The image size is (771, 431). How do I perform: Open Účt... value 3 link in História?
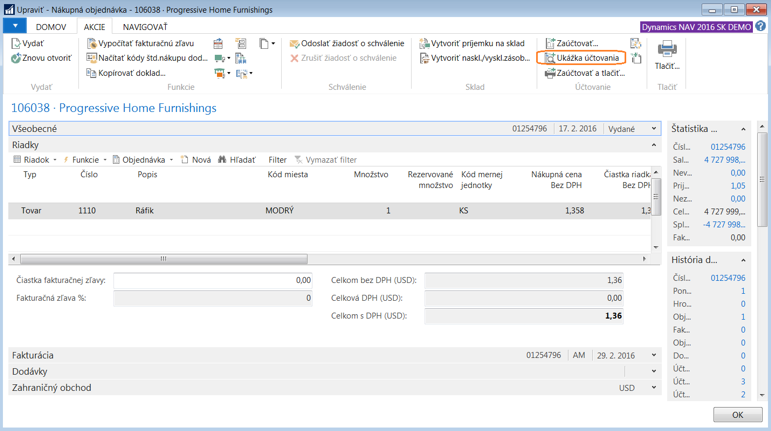pos(743,381)
